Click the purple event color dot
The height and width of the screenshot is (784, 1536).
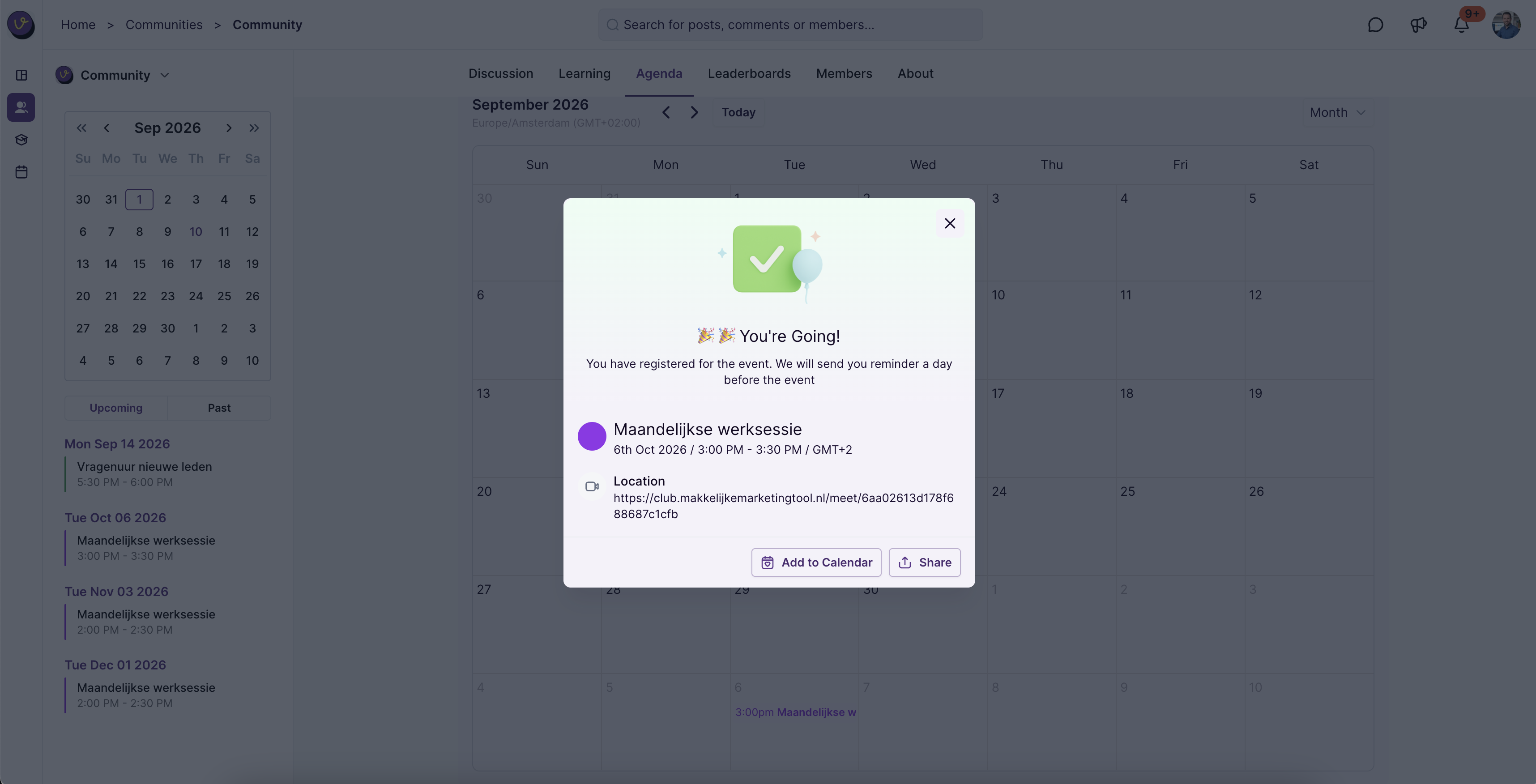(x=592, y=436)
